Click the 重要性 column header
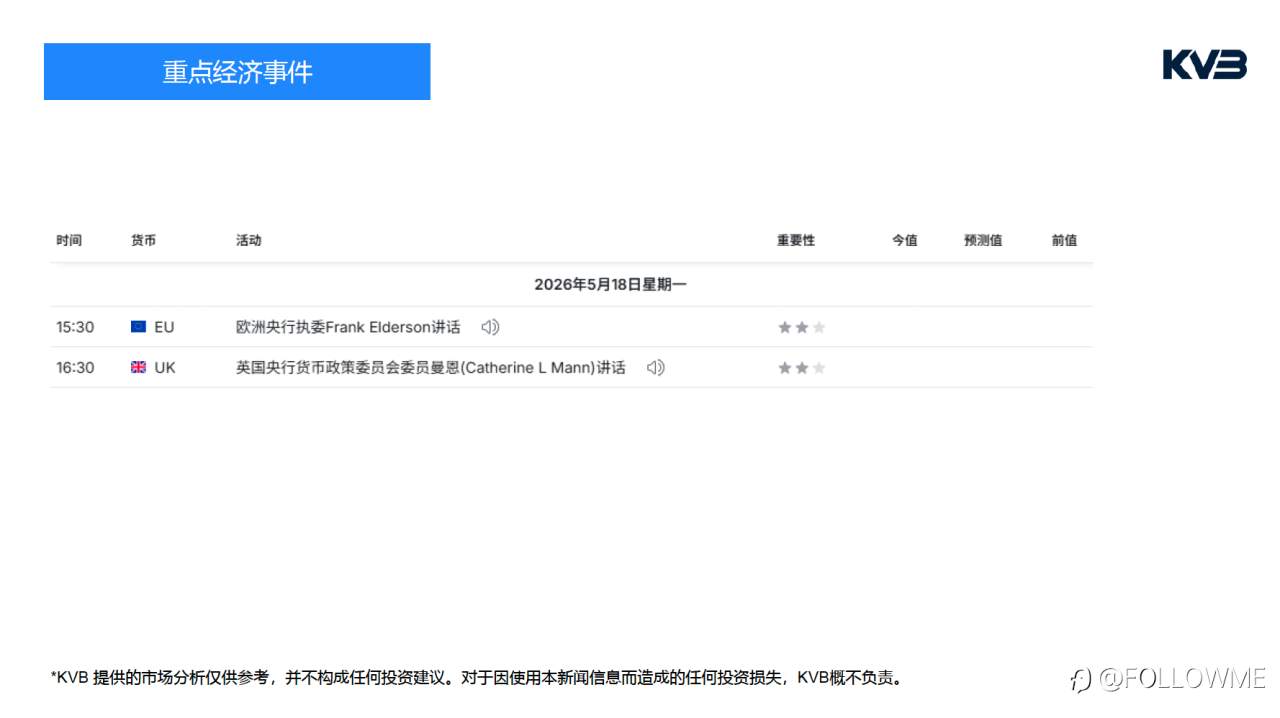This screenshot has width=1280, height=718. (x=796, y=240)
